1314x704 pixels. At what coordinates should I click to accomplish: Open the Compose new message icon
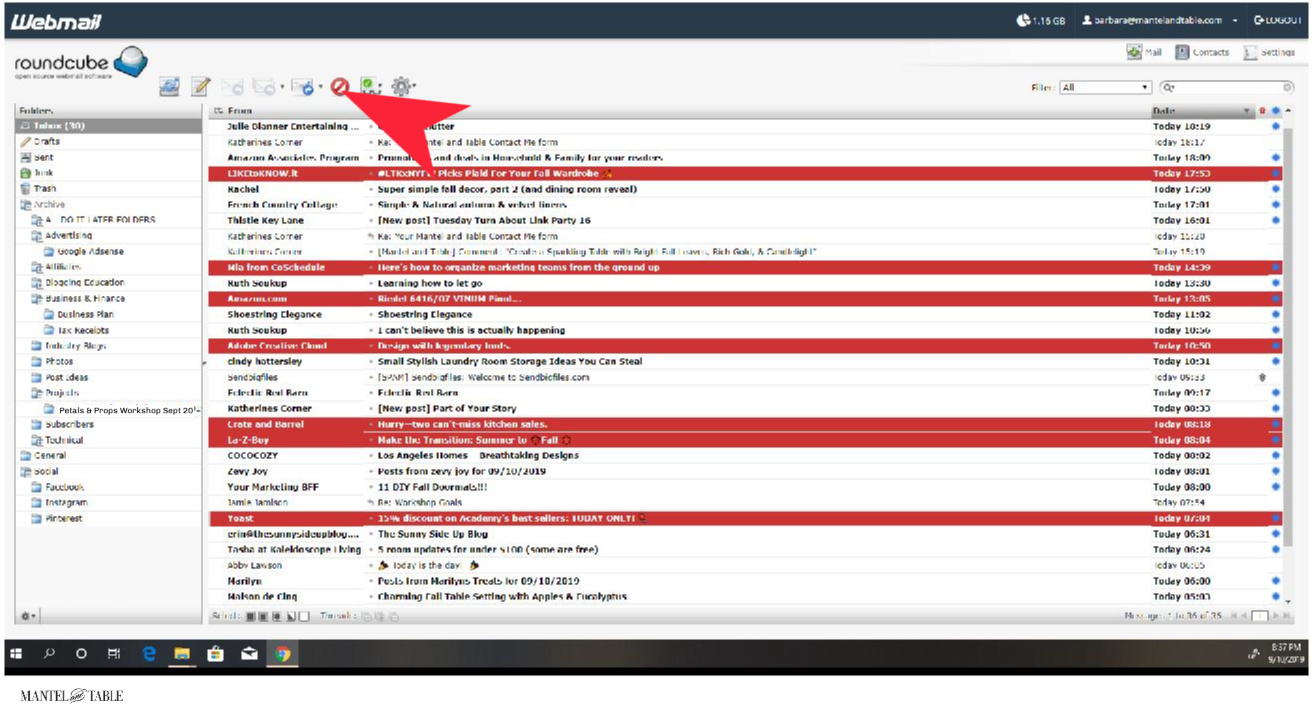coord(201,87)
